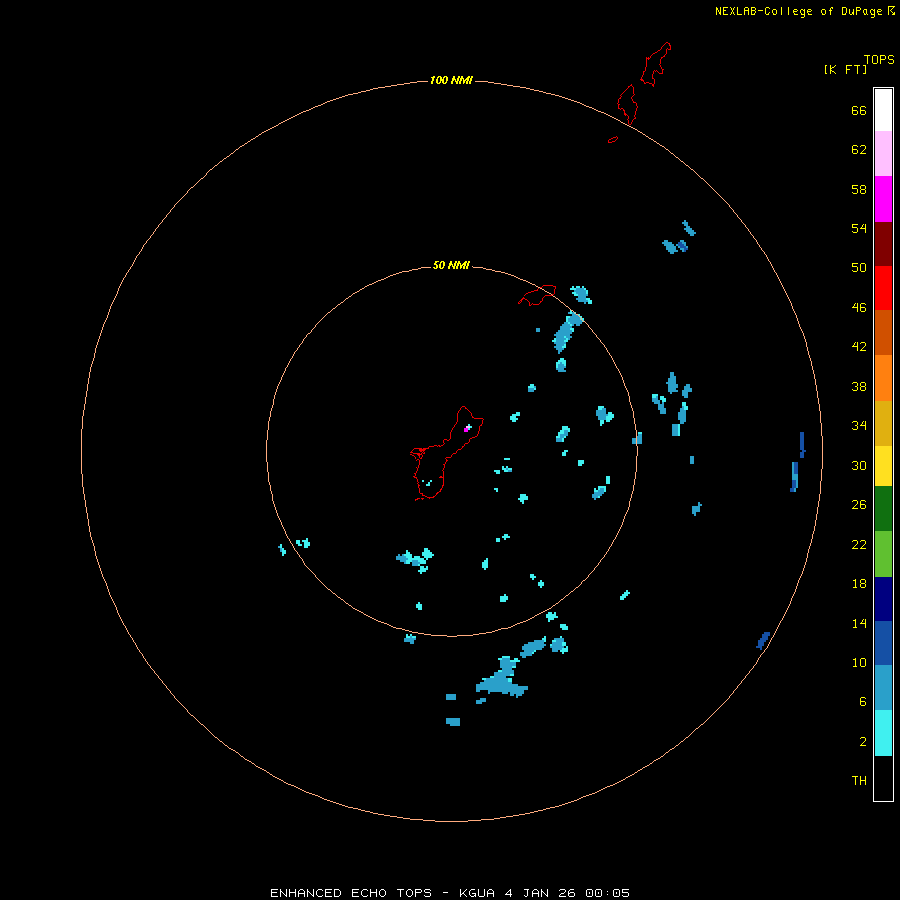900x900 pixels.
Task: Click the black TH threshold swatch
Action: (883, 778)
